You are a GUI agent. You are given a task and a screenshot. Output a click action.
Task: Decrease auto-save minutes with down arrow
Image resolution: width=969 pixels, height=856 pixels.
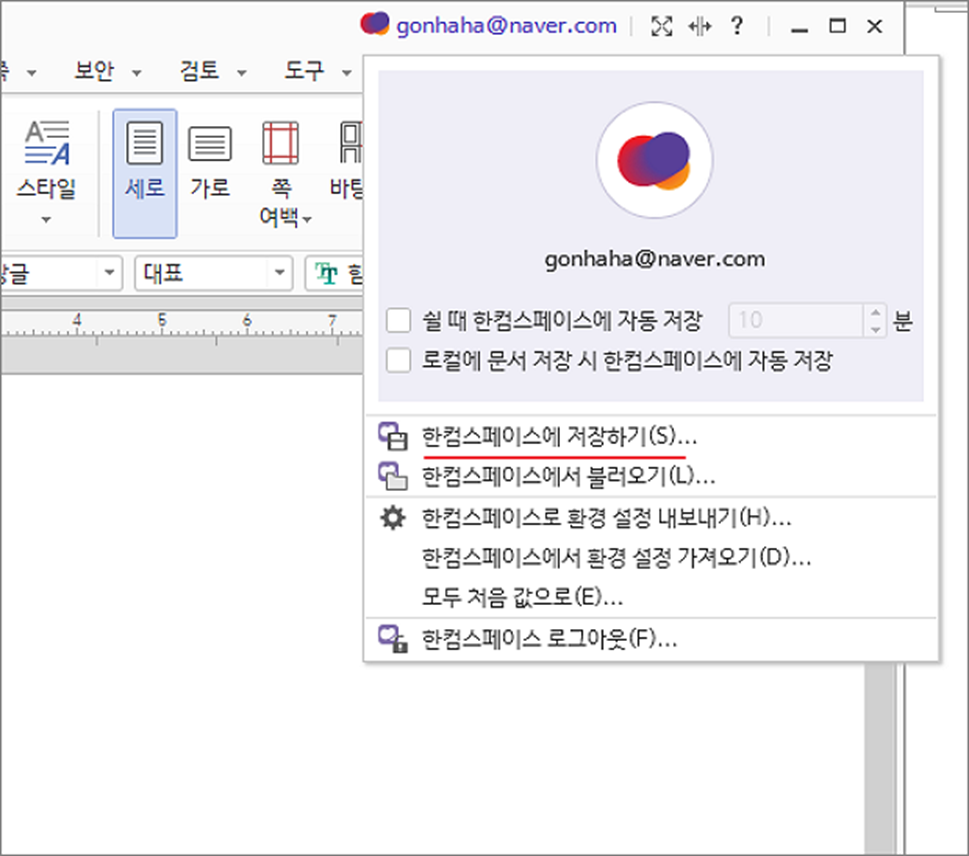[875, 329]
